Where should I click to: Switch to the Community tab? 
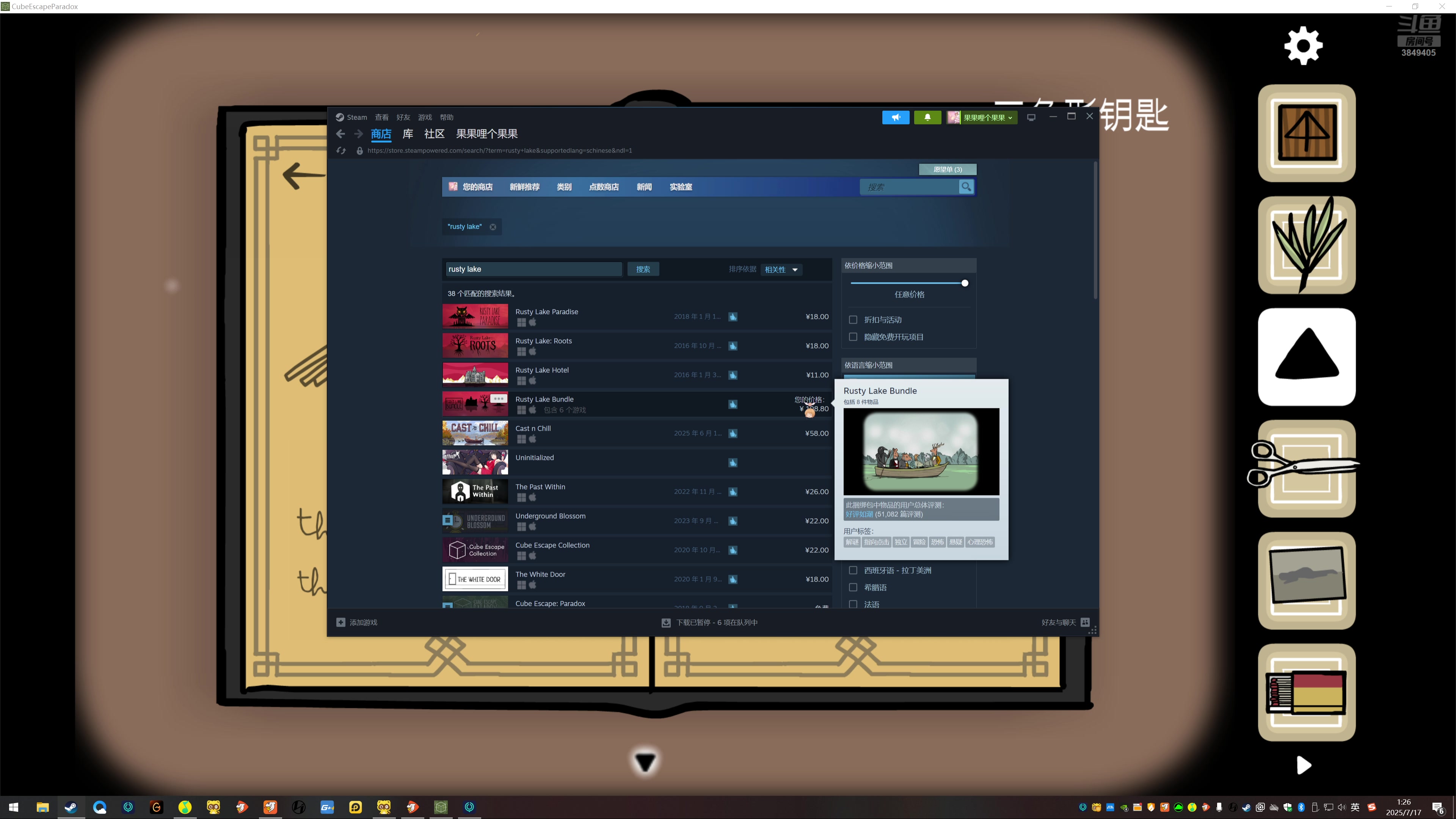tap(434, 134)
